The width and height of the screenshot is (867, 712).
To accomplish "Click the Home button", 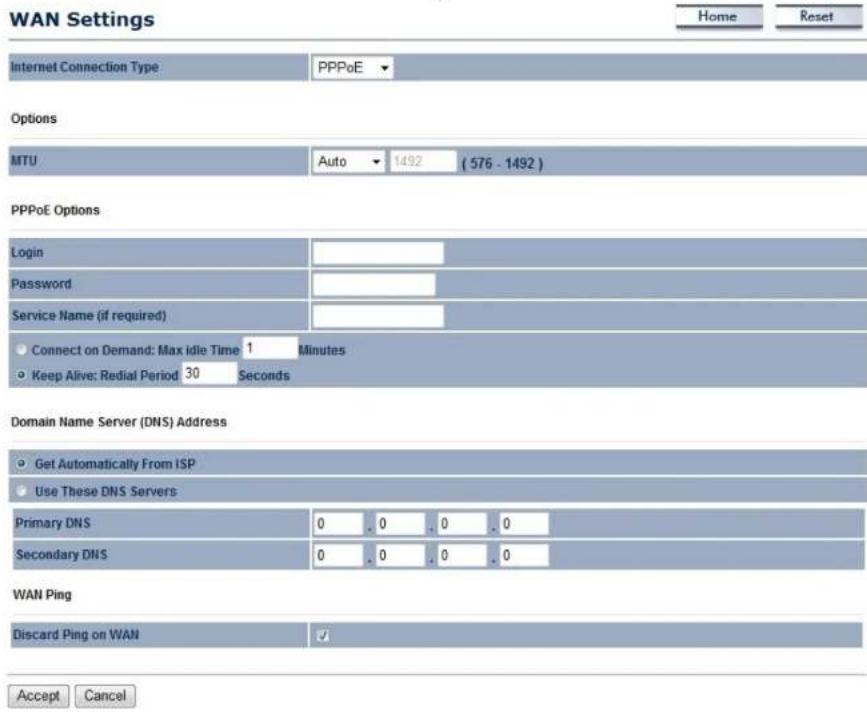I will (718, 17).
